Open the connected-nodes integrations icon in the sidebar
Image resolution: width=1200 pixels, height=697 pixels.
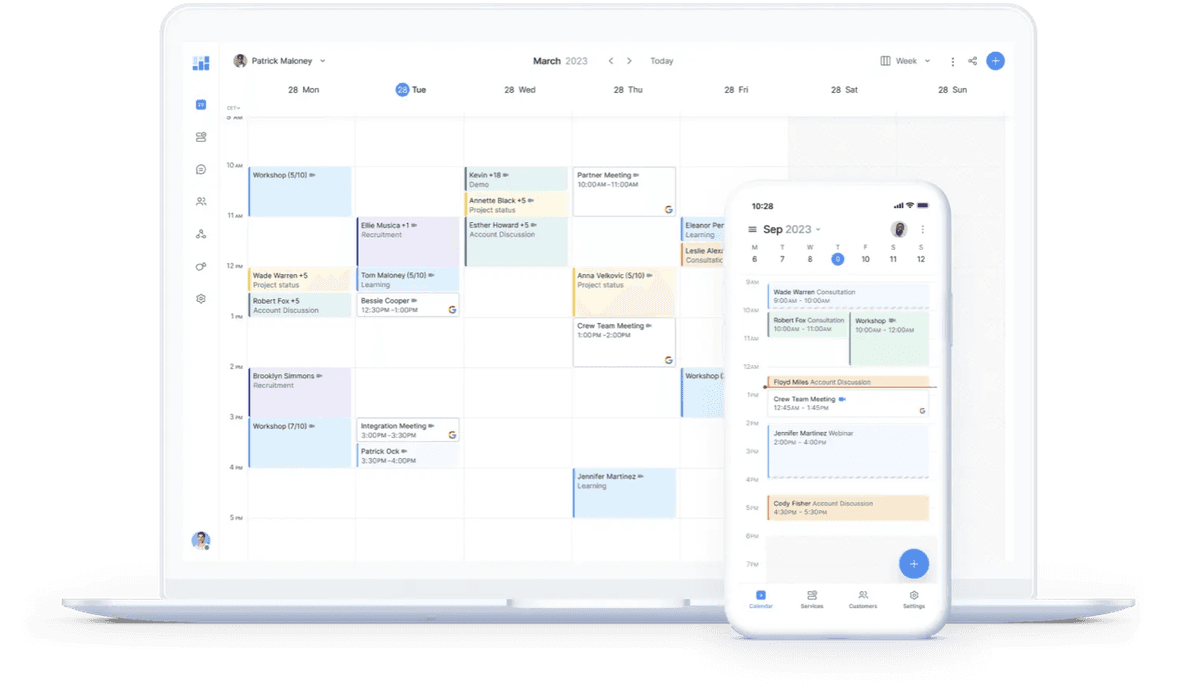201,234
